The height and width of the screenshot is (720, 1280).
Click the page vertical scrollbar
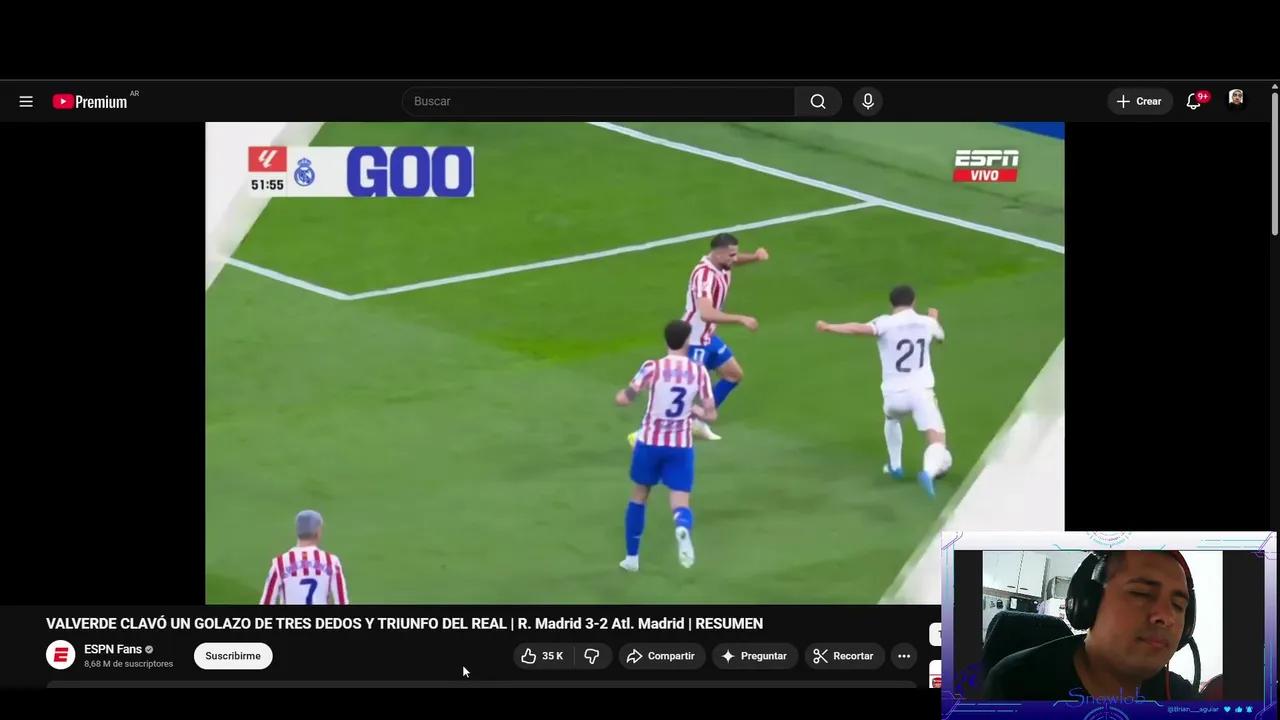[1274, 165]
